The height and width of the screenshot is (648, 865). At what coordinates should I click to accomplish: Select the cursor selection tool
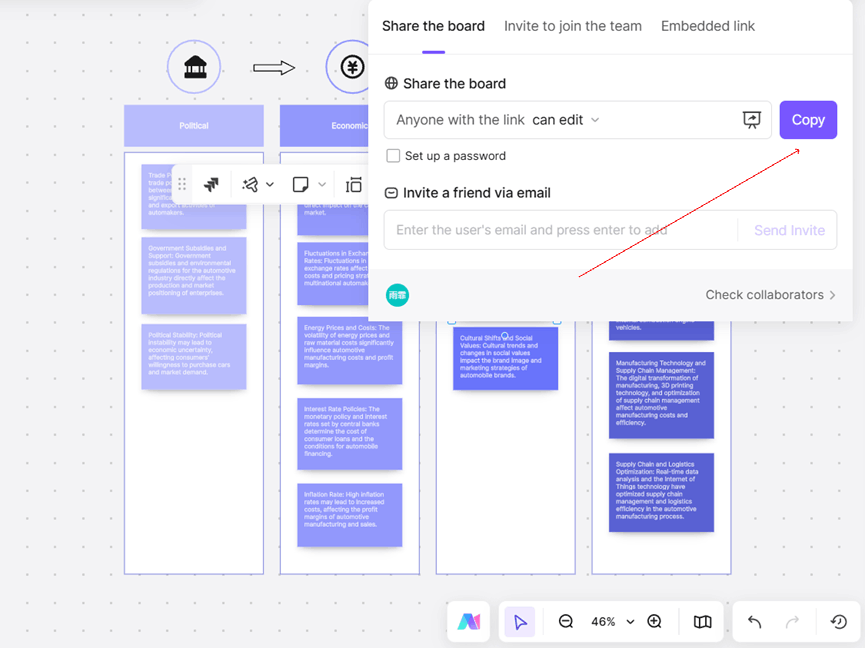tap(519, 621)
